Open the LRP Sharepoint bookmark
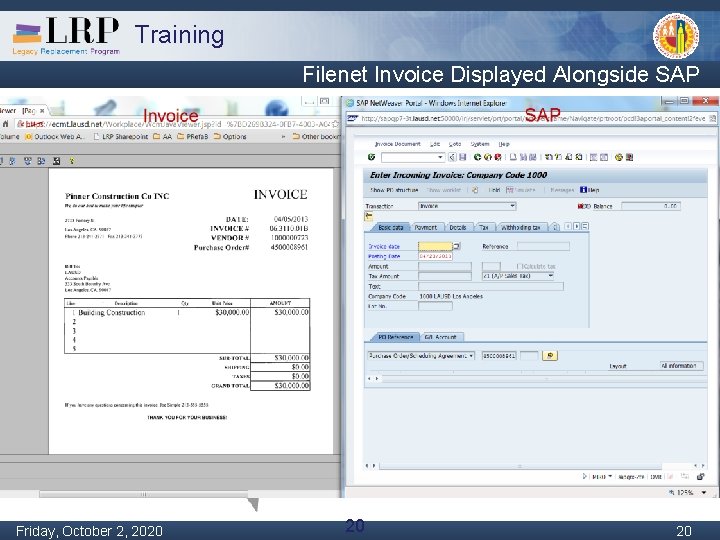 pos(120,136)
